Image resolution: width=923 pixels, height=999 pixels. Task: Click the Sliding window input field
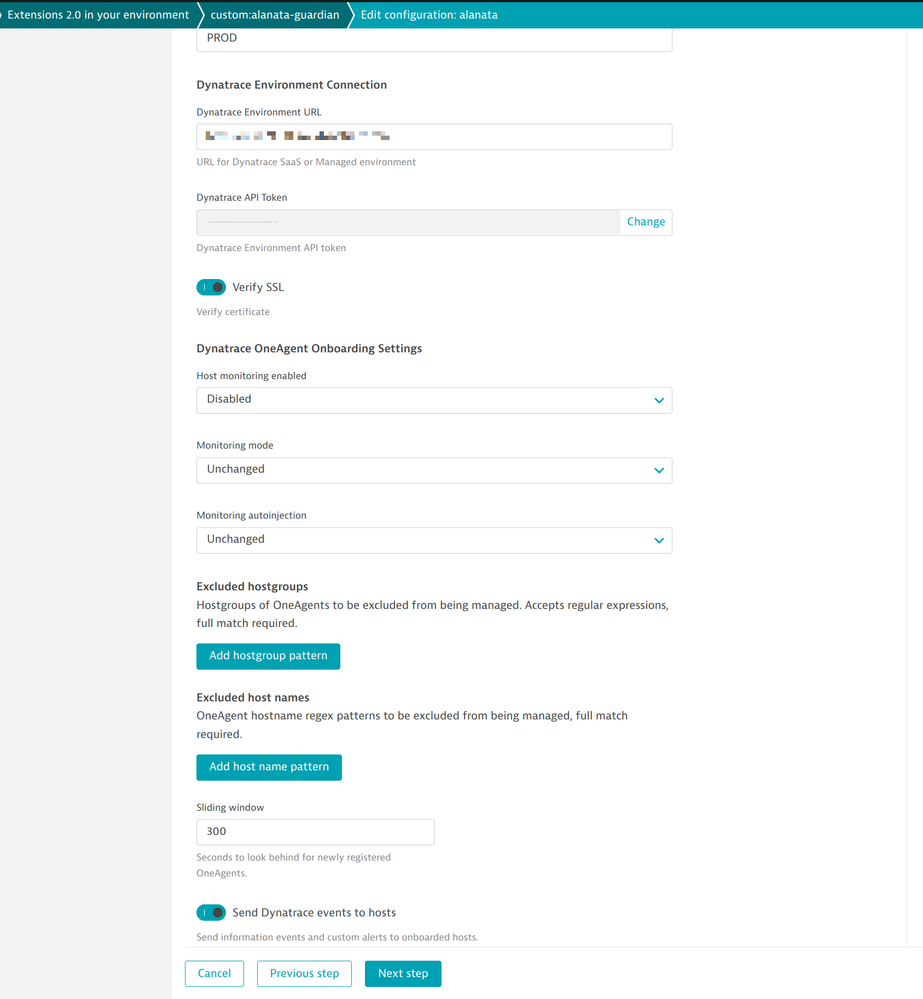click(315, 832)
